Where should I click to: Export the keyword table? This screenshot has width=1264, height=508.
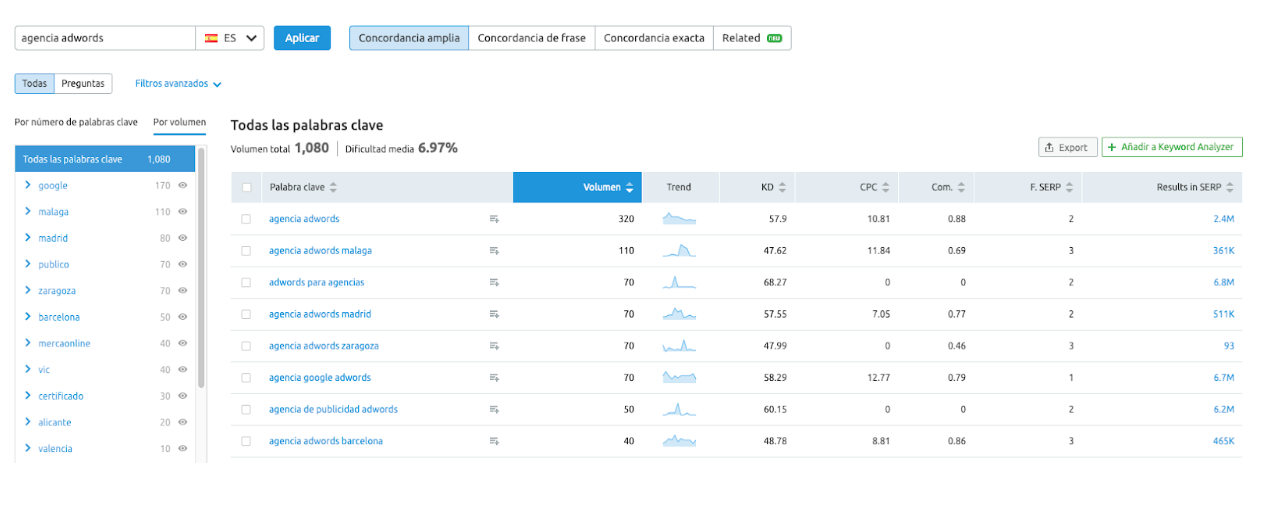click(1067, 147)
